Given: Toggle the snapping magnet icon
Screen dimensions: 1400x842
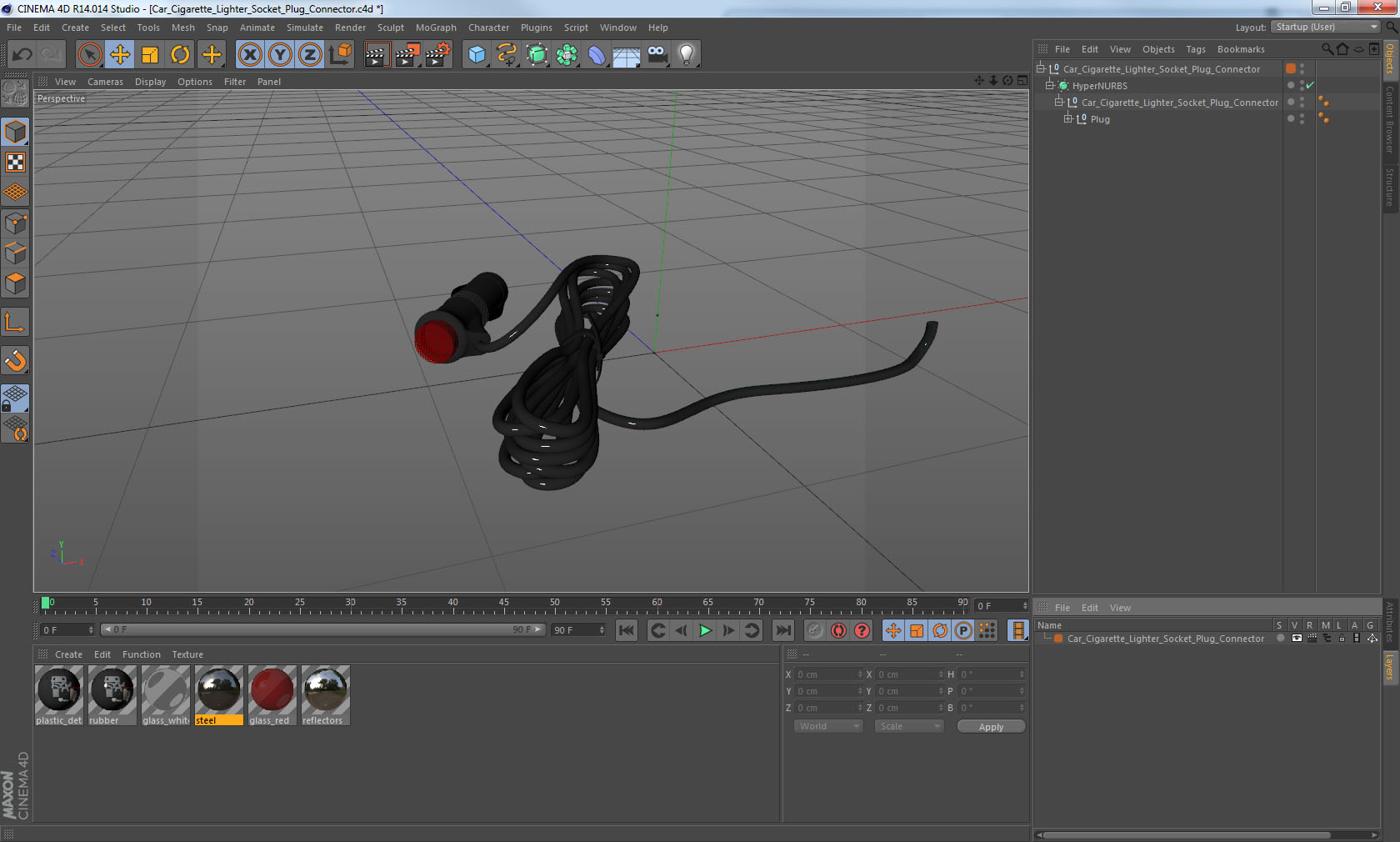Looking at the screenshot, I should point(16,360).
